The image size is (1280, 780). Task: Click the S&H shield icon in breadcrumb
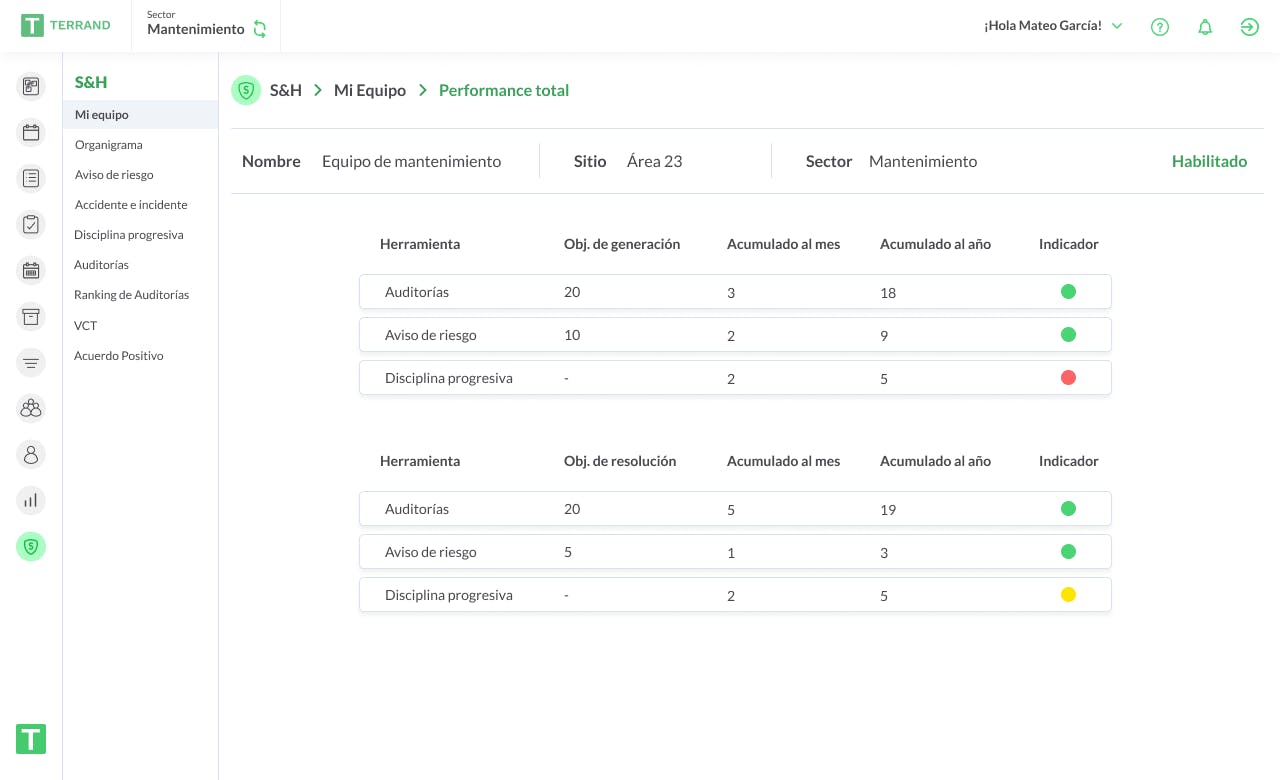(246, 90)
